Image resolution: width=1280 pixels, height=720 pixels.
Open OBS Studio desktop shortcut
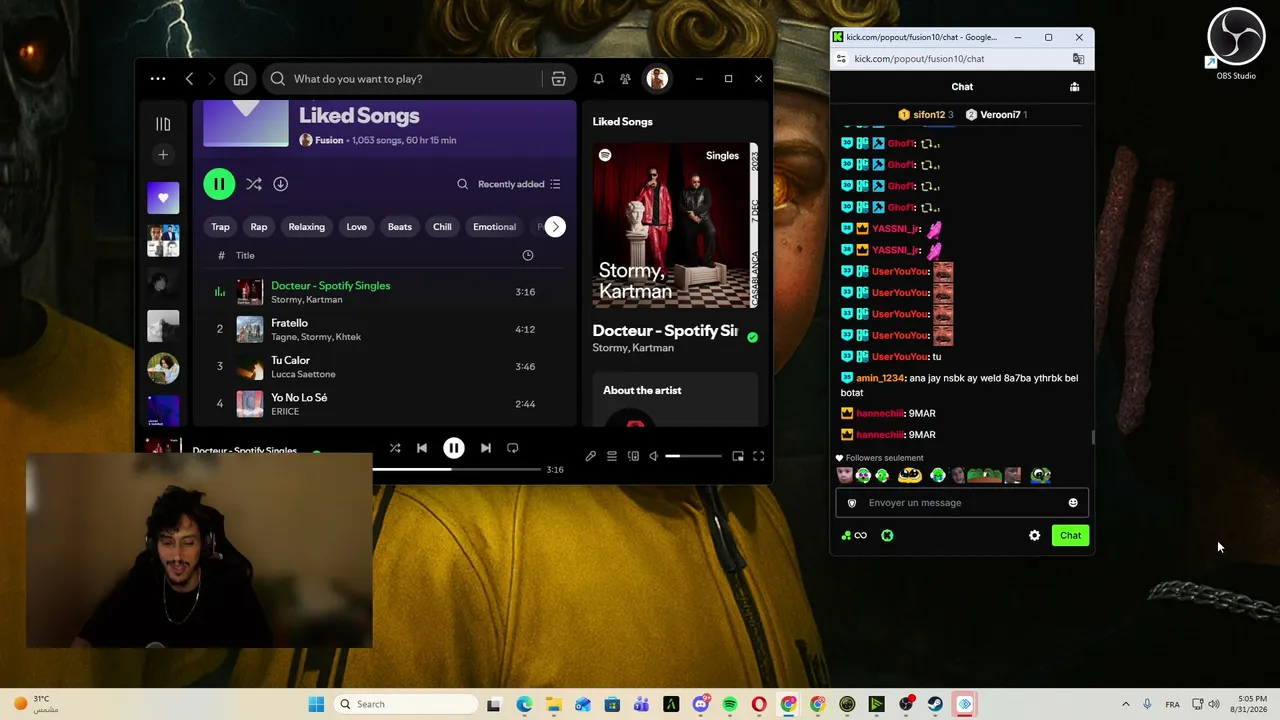click(x=1236, y=44)
